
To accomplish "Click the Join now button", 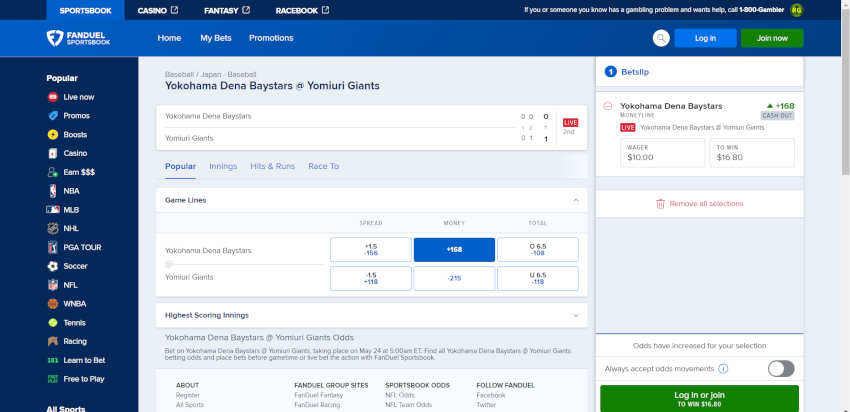I will (772, 38).
